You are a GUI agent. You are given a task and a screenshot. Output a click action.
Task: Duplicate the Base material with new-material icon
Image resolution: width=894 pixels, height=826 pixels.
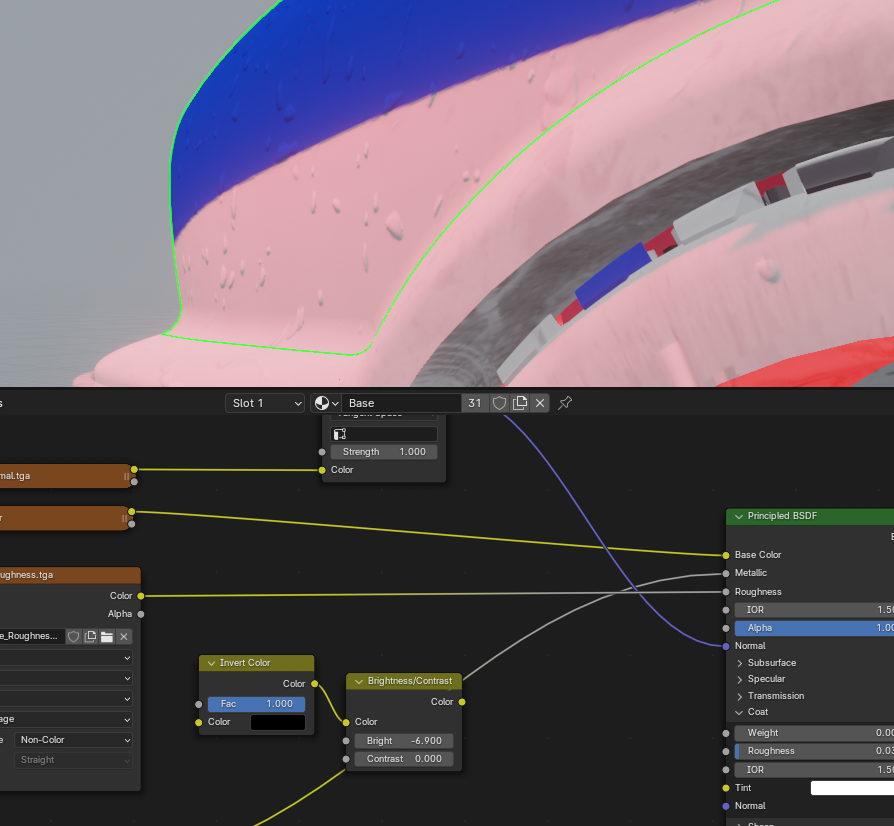520,403
